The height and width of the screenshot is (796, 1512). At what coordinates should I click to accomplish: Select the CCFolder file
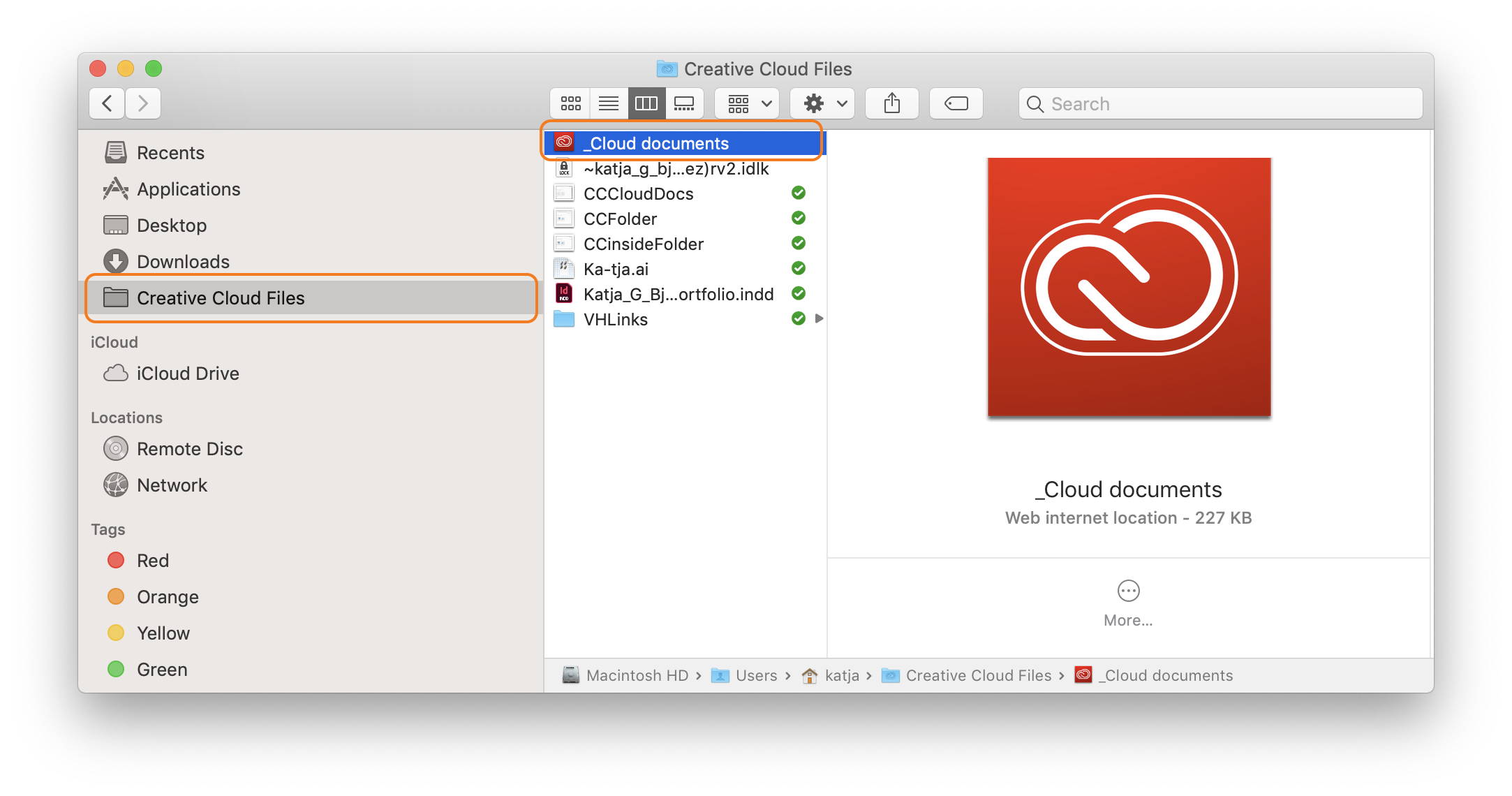(684, 219)
